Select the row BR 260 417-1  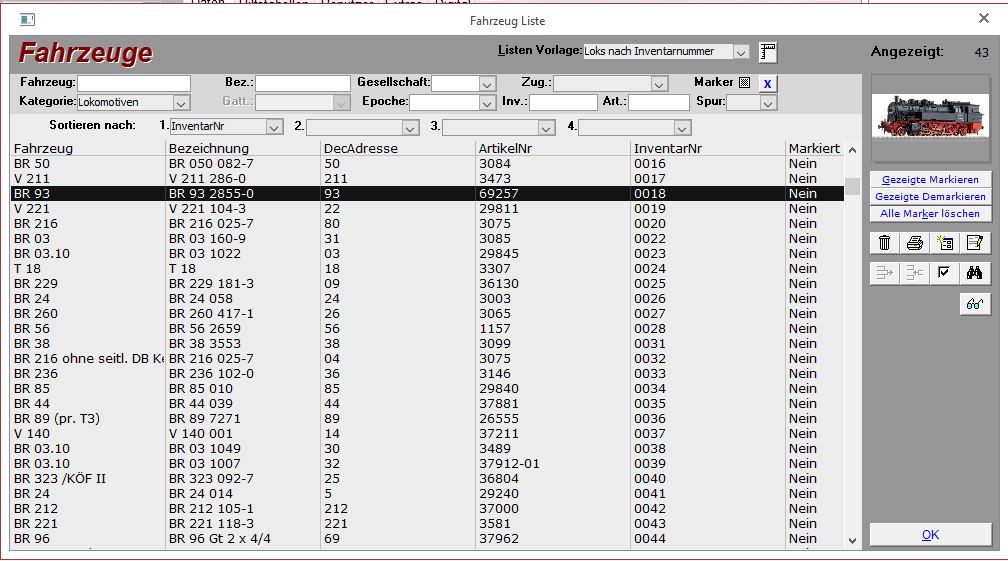[x=428, y=314]
